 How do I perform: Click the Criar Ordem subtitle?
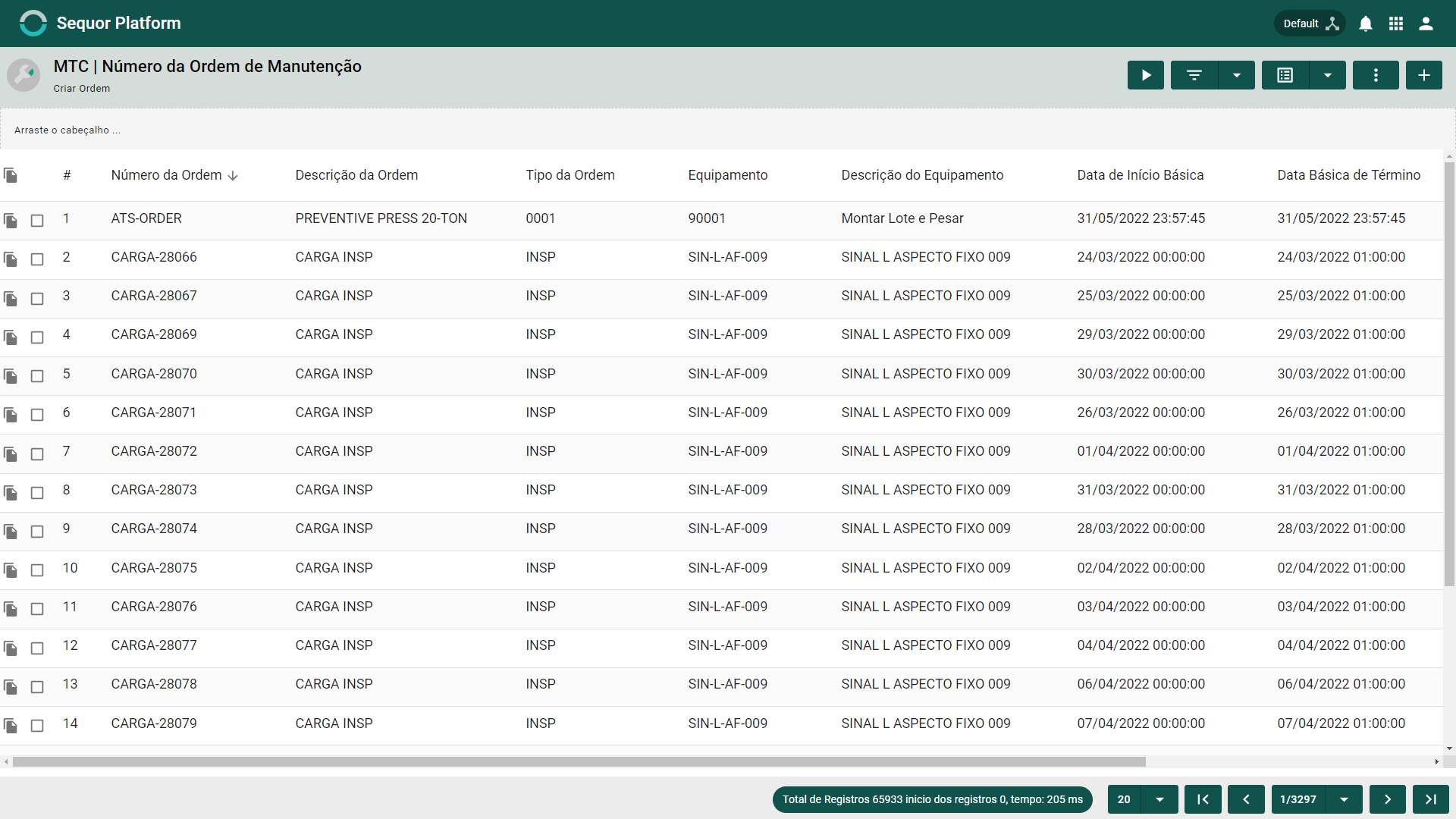(82, 88)
